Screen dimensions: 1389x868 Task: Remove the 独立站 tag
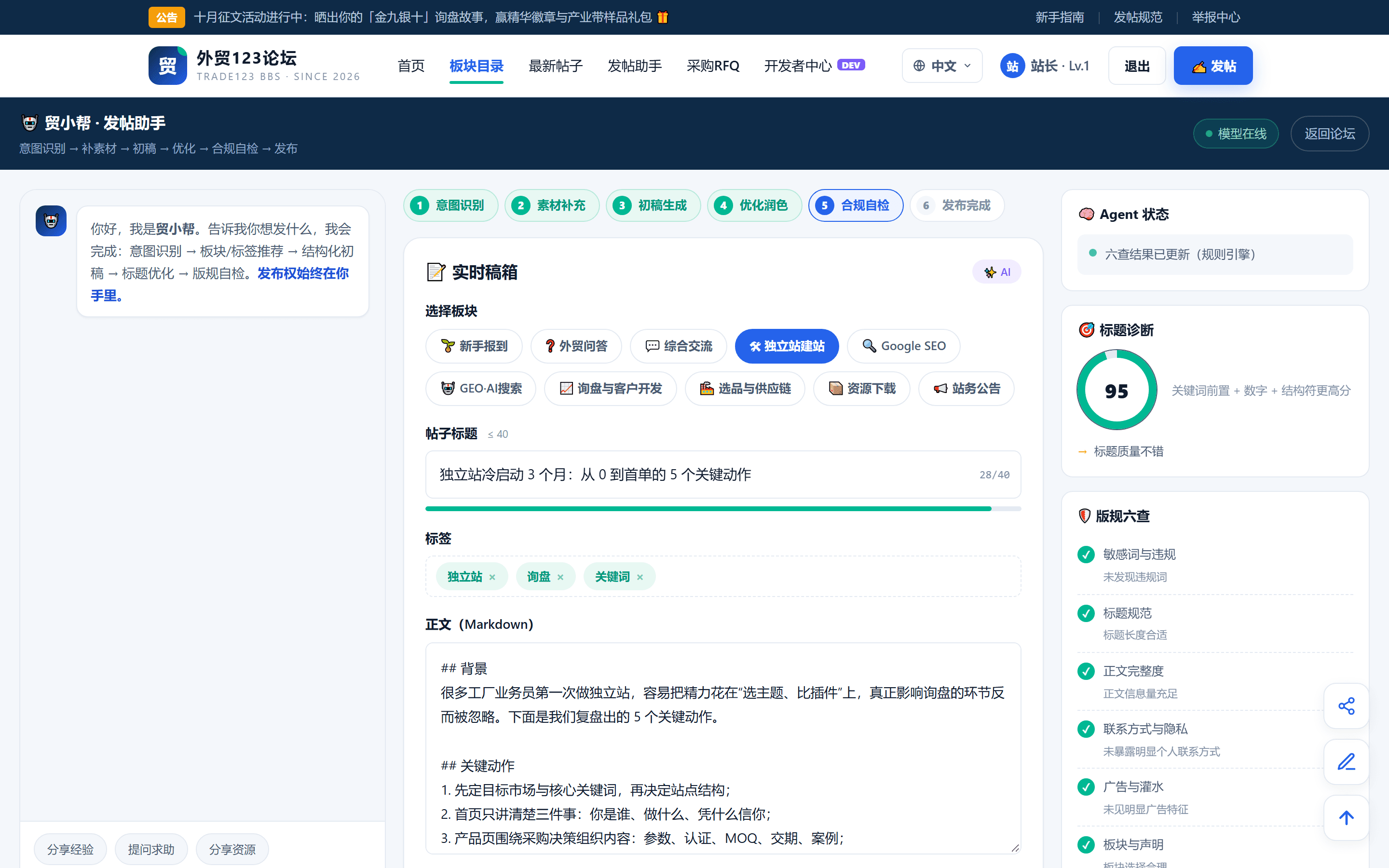pyautogui.click(x=492, y=577)
